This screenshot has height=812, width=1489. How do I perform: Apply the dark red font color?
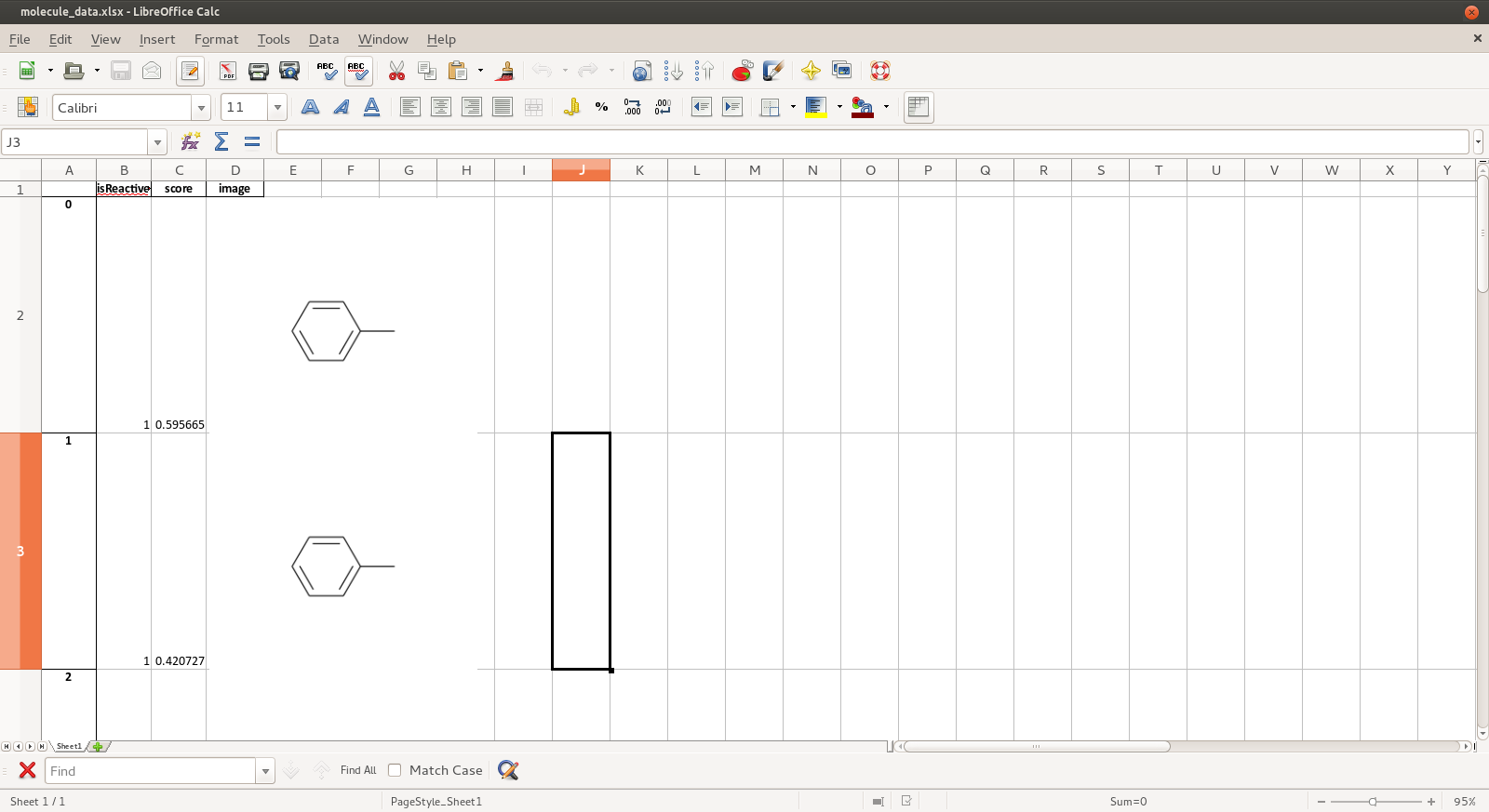tap(863, 107)
